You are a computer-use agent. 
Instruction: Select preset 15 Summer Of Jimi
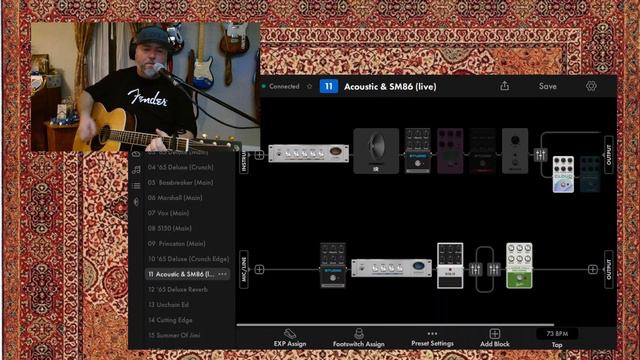174,336
